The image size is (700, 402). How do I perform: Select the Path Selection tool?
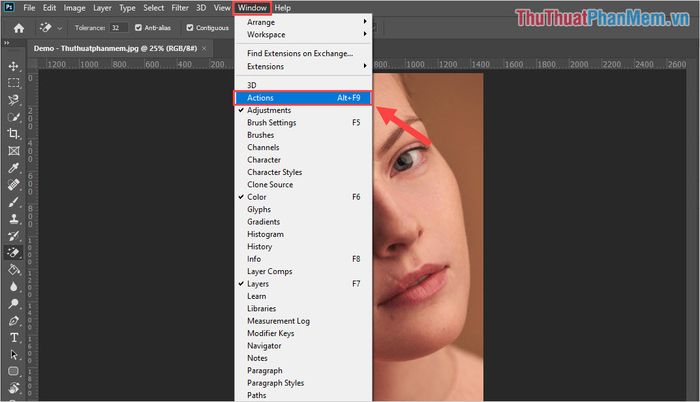pos(13,355)
